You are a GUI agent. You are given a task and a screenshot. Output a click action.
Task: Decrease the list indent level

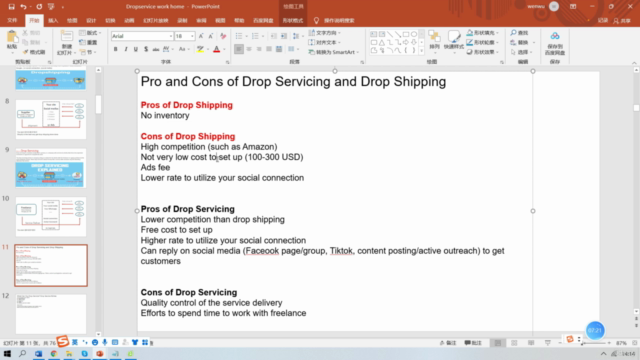coord(273,36)
